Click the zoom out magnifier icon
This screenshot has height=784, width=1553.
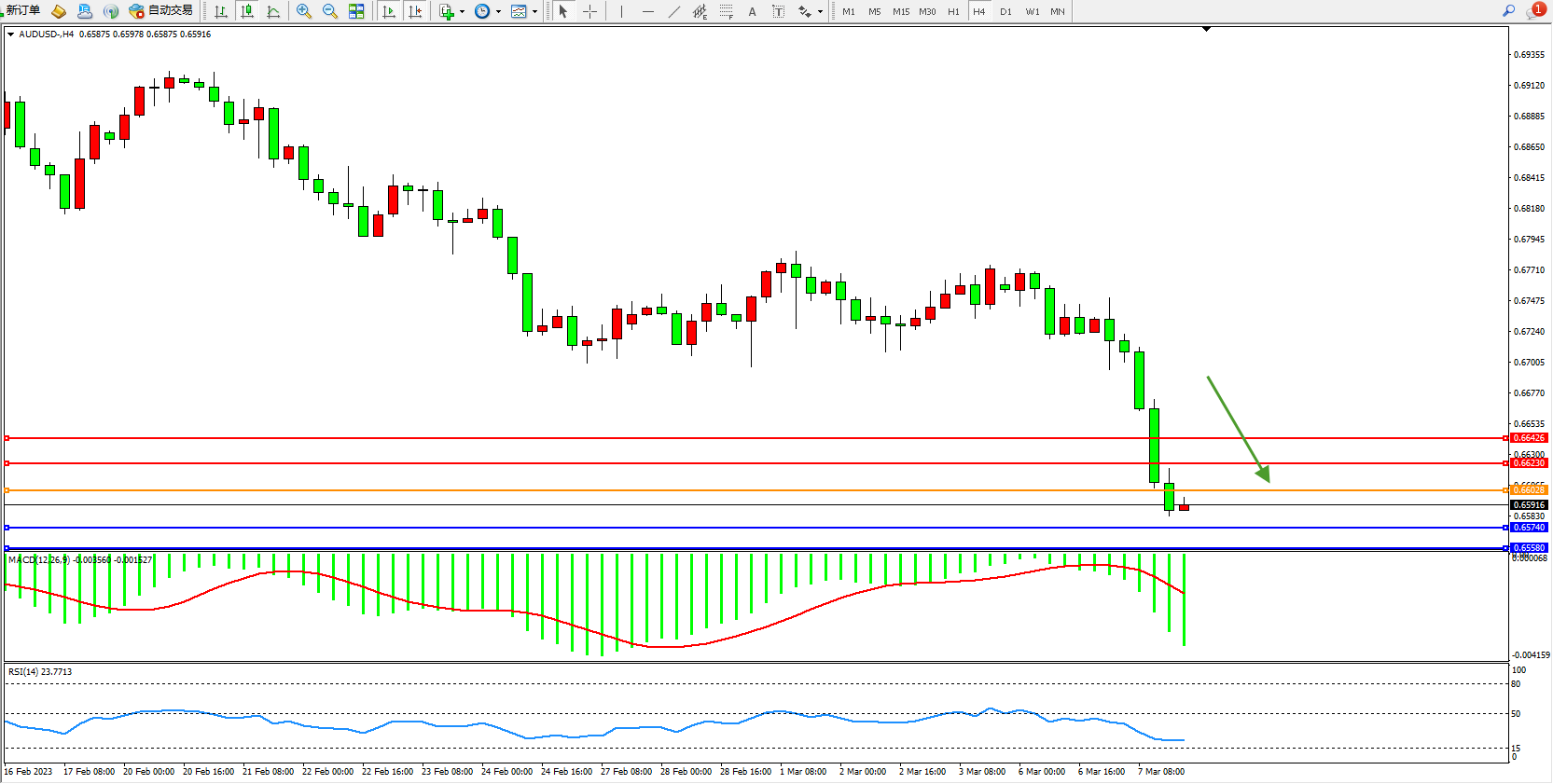click(329, 11)
